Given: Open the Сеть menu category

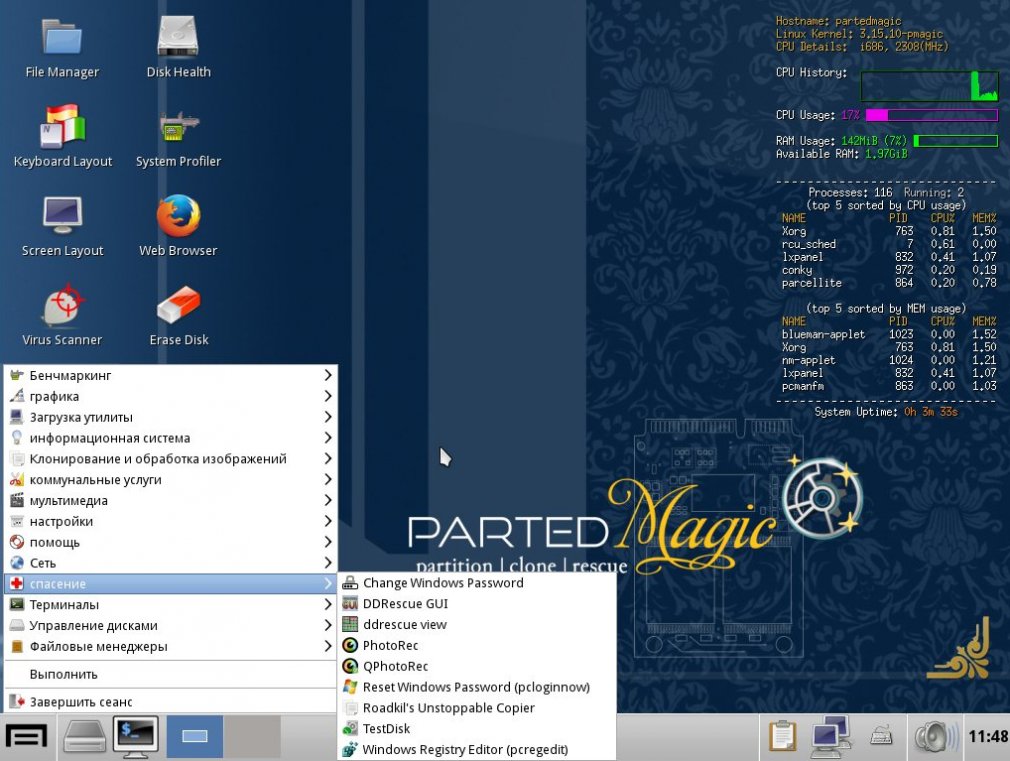Looking at the screenshot, I should [x=171, y=563].
